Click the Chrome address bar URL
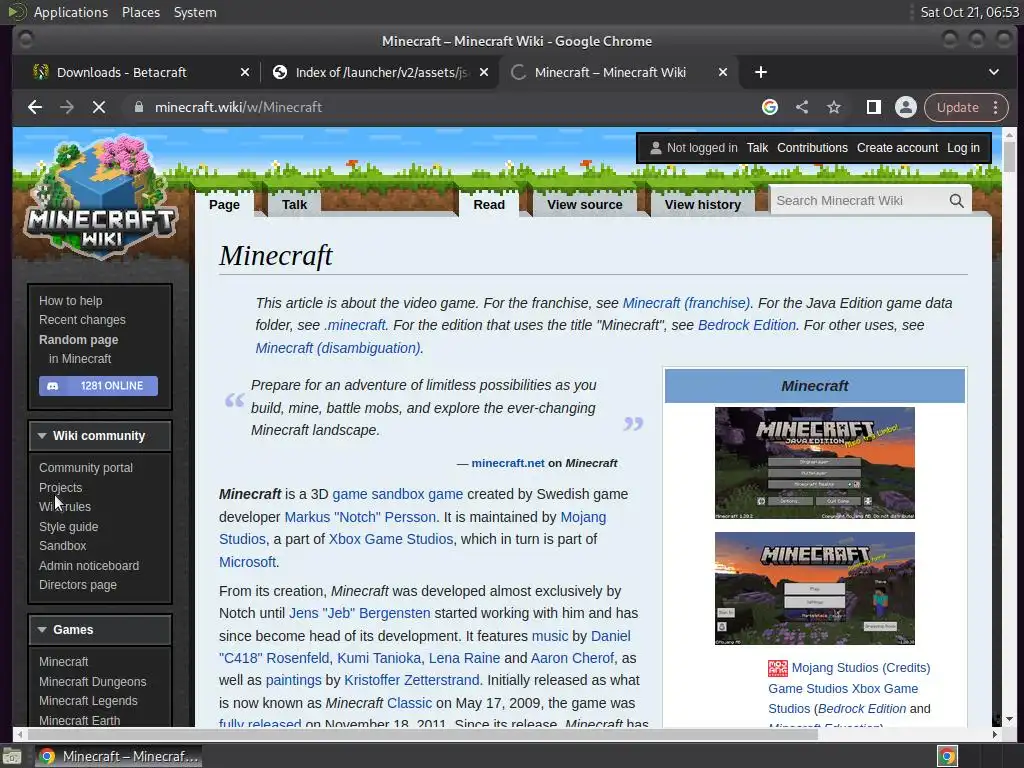Image resolution: width=1024 pixels, height=768 pixels. pos(238,107)
